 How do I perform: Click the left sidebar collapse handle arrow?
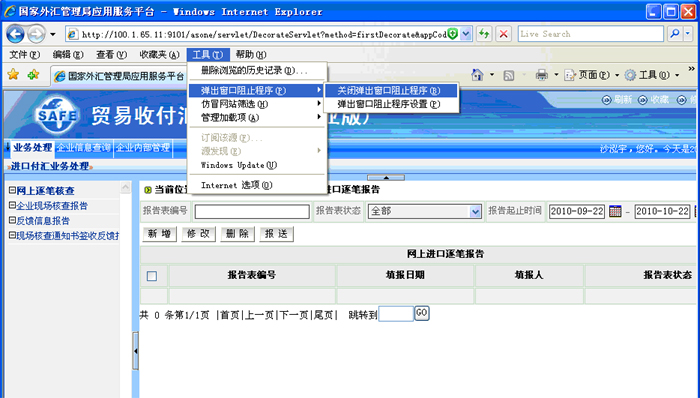135,351
